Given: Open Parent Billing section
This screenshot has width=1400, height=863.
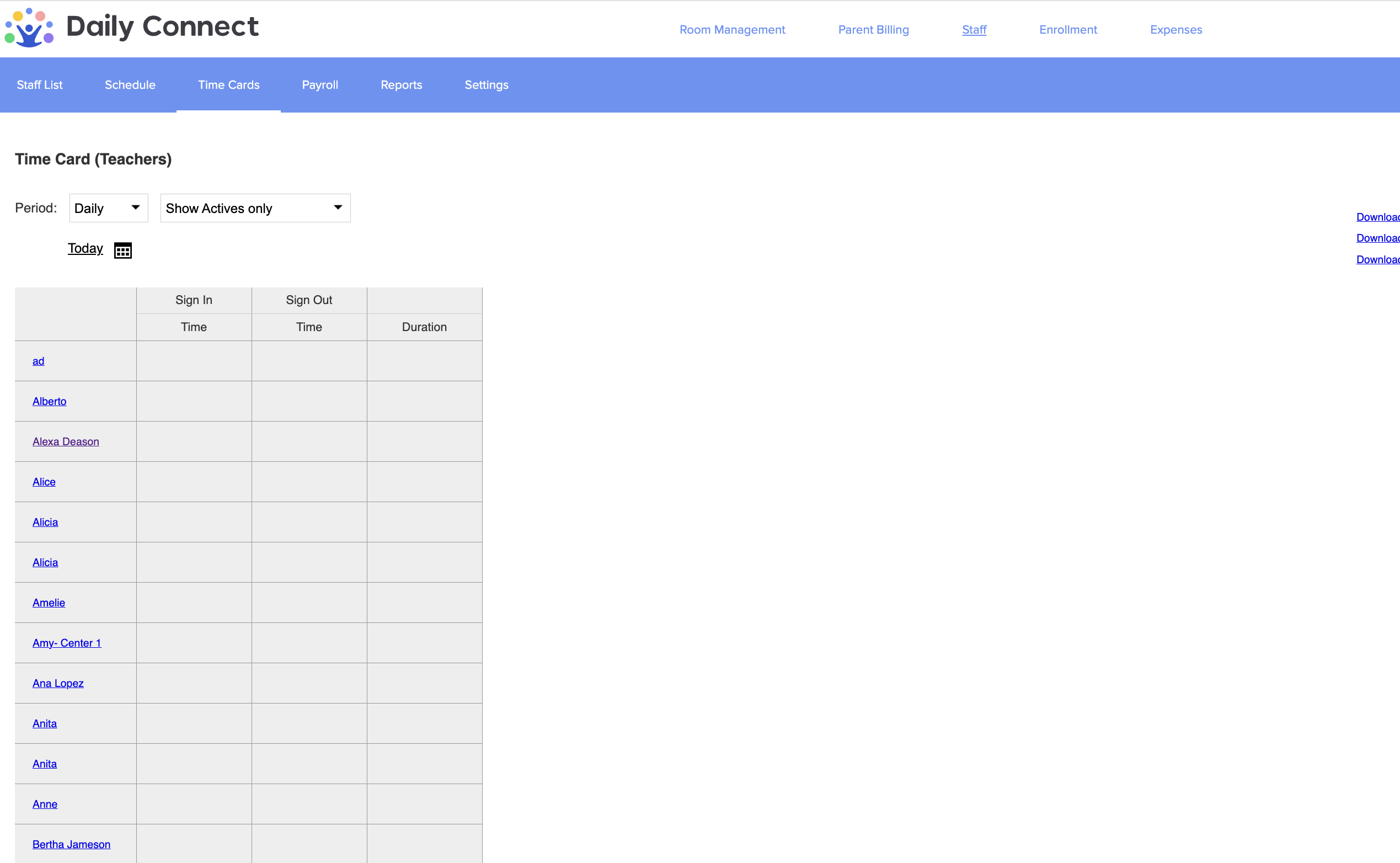Looking at the screenshot, I should [x=873, y=30].
